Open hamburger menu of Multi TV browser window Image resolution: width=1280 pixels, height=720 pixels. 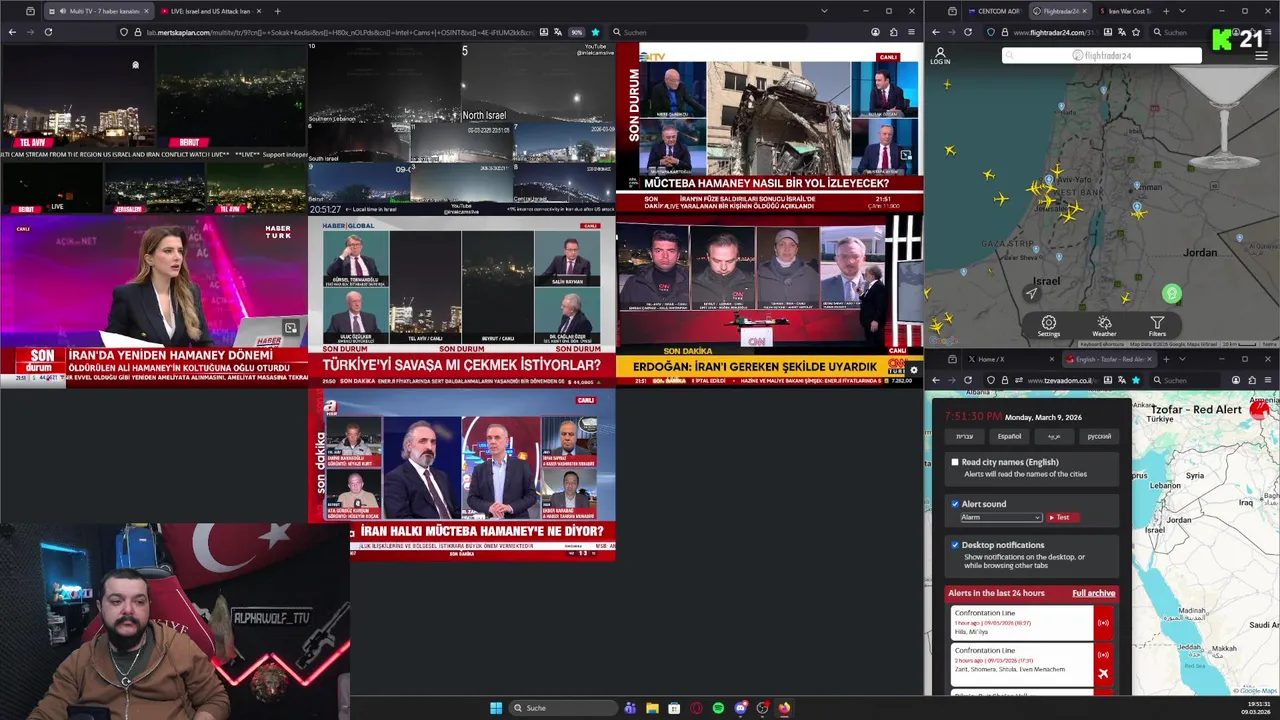(911, 32)
